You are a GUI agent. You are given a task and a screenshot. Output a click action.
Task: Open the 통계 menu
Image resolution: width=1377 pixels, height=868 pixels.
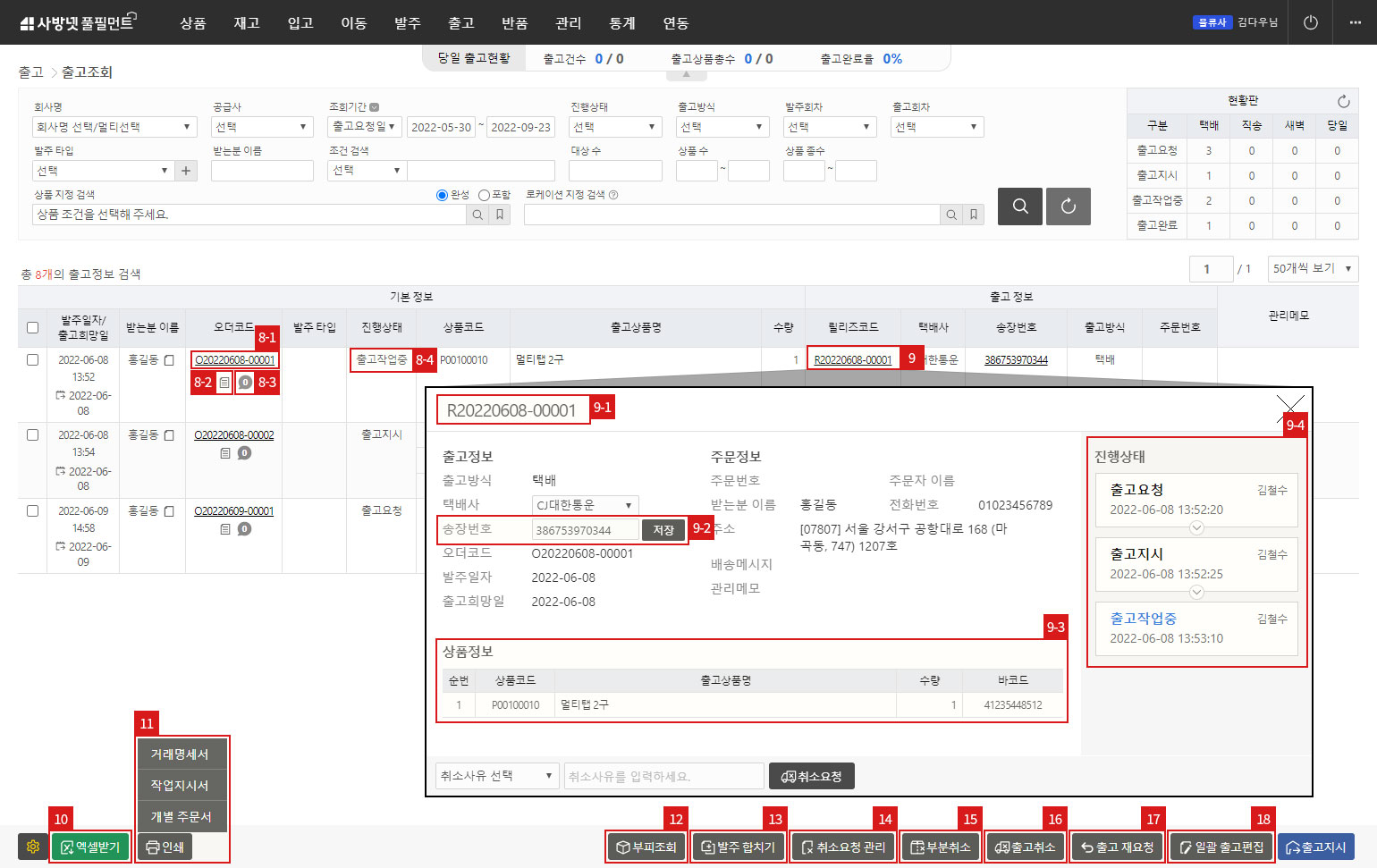[x=621, y=23]
